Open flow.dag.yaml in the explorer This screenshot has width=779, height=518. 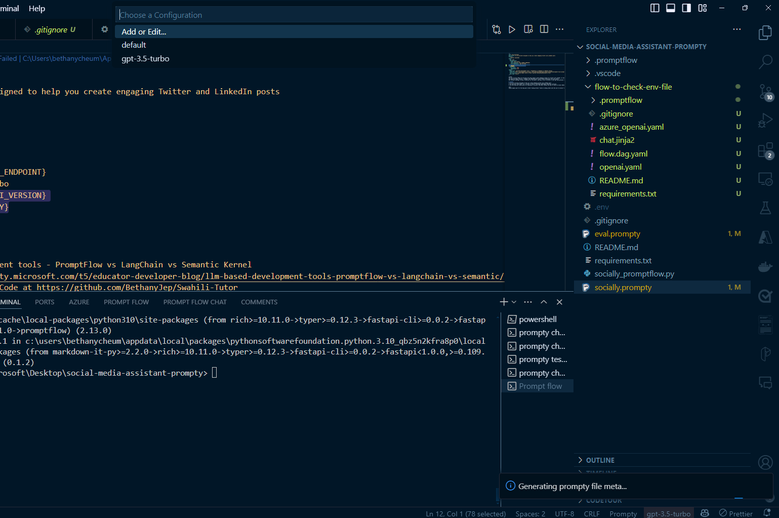tap(623, 154)
